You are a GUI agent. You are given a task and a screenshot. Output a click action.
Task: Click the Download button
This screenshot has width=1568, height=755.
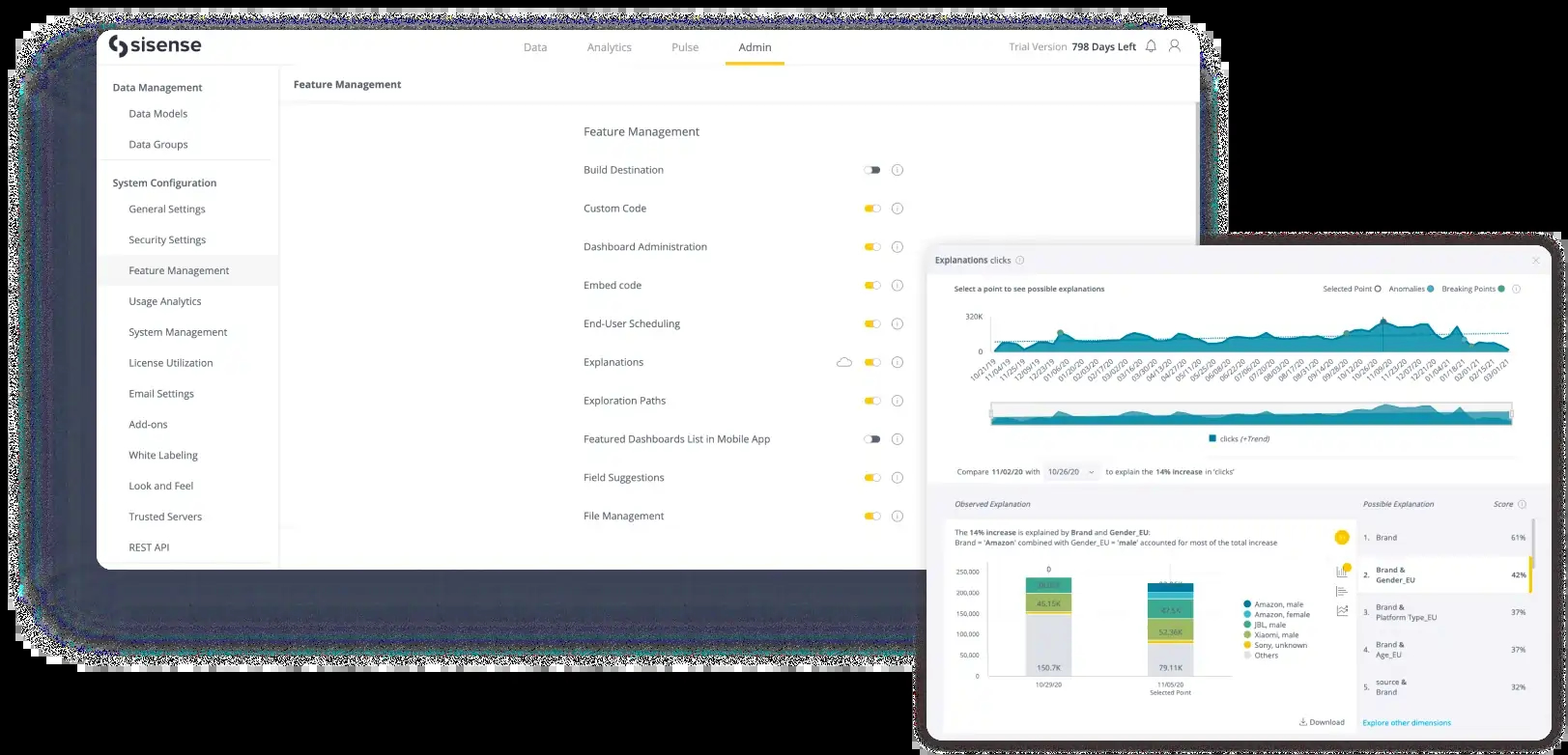1322,722
